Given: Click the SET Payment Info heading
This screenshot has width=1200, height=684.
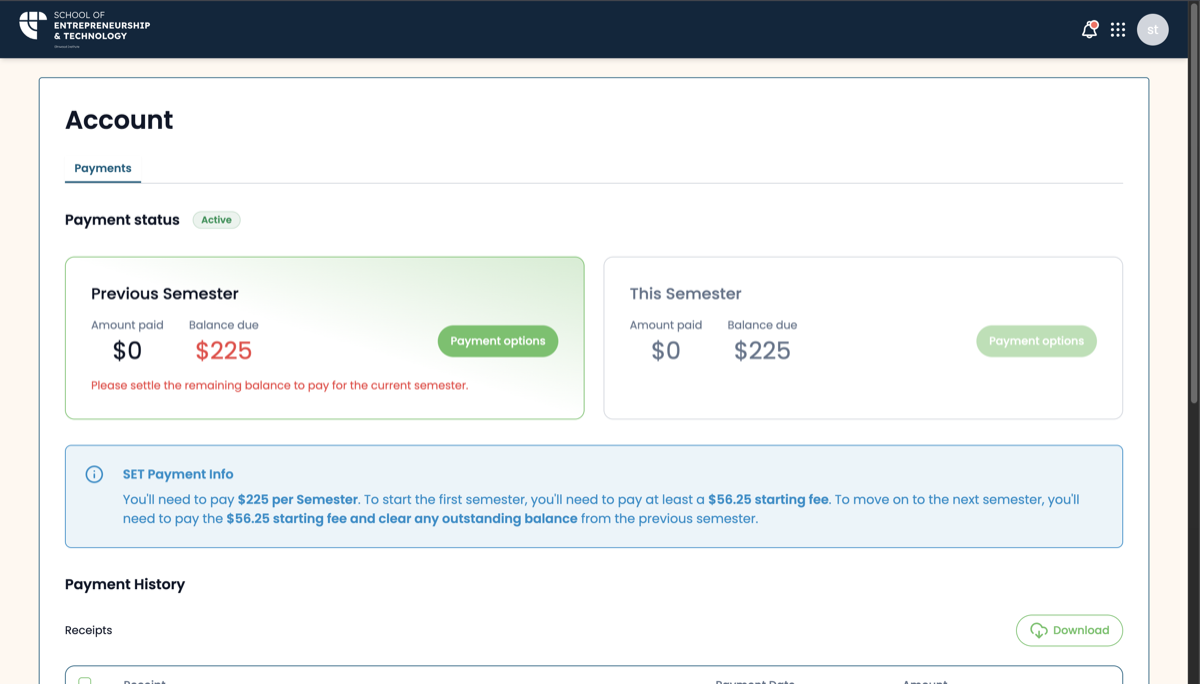Looking at the screenshot, I should pos(178,474).
